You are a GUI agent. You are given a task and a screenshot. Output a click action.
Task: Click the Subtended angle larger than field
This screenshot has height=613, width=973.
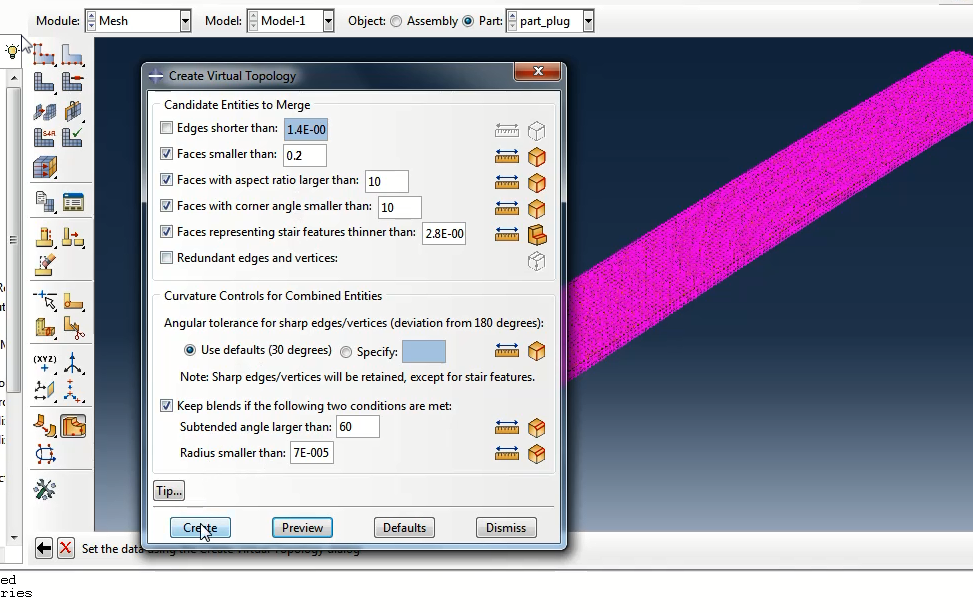point(358,427)
